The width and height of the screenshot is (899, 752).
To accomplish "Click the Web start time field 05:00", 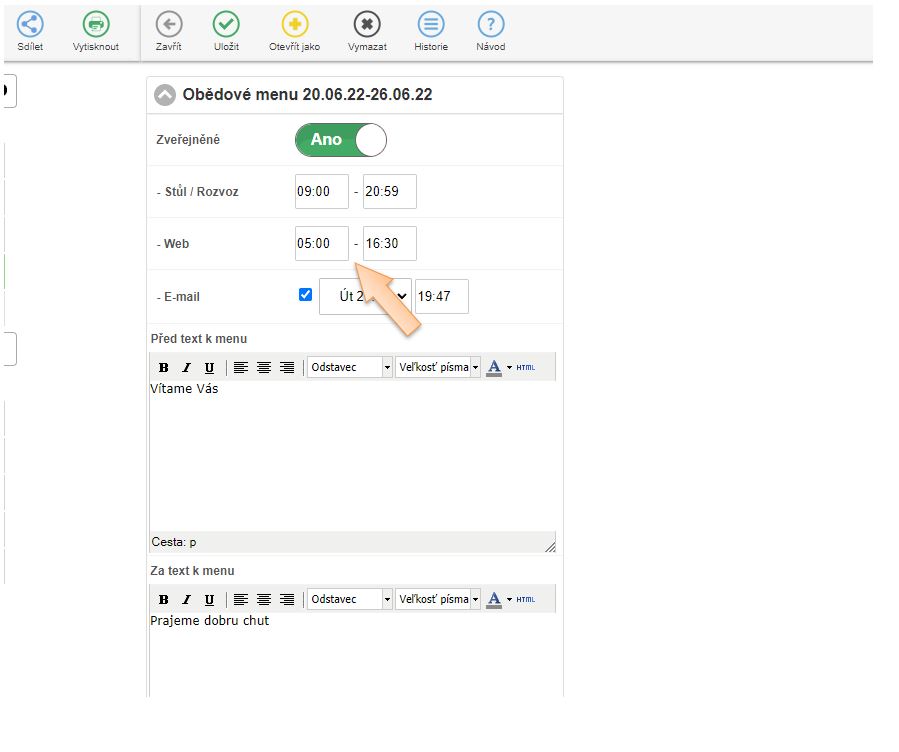I will click(321, 244).
